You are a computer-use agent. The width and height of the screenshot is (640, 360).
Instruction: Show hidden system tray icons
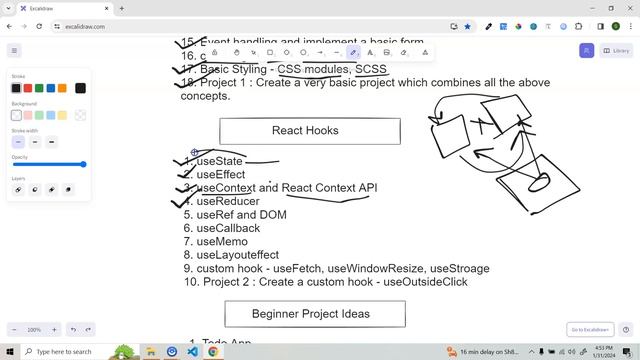click(531, 352)
